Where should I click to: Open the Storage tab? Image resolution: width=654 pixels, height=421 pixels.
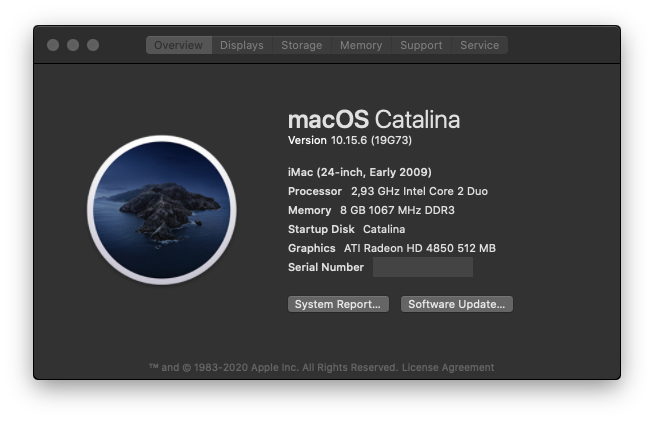302,45
